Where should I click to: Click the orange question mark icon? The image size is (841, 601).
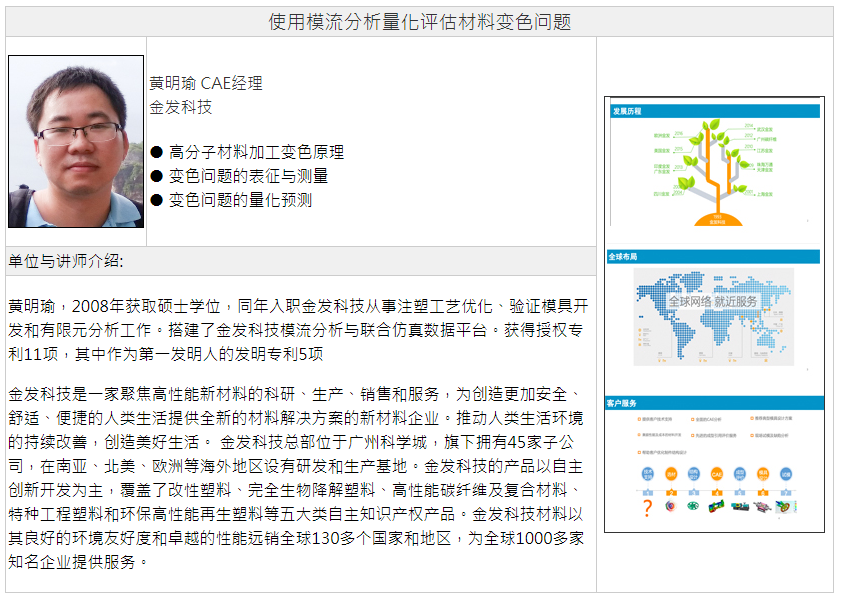647,508
